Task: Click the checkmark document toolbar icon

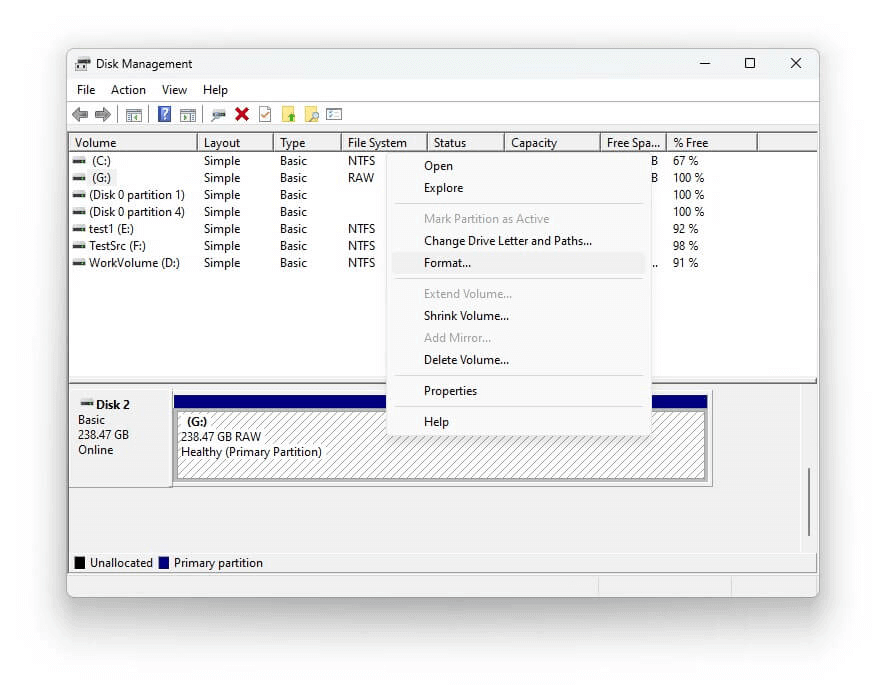Action: click(264, 114)
